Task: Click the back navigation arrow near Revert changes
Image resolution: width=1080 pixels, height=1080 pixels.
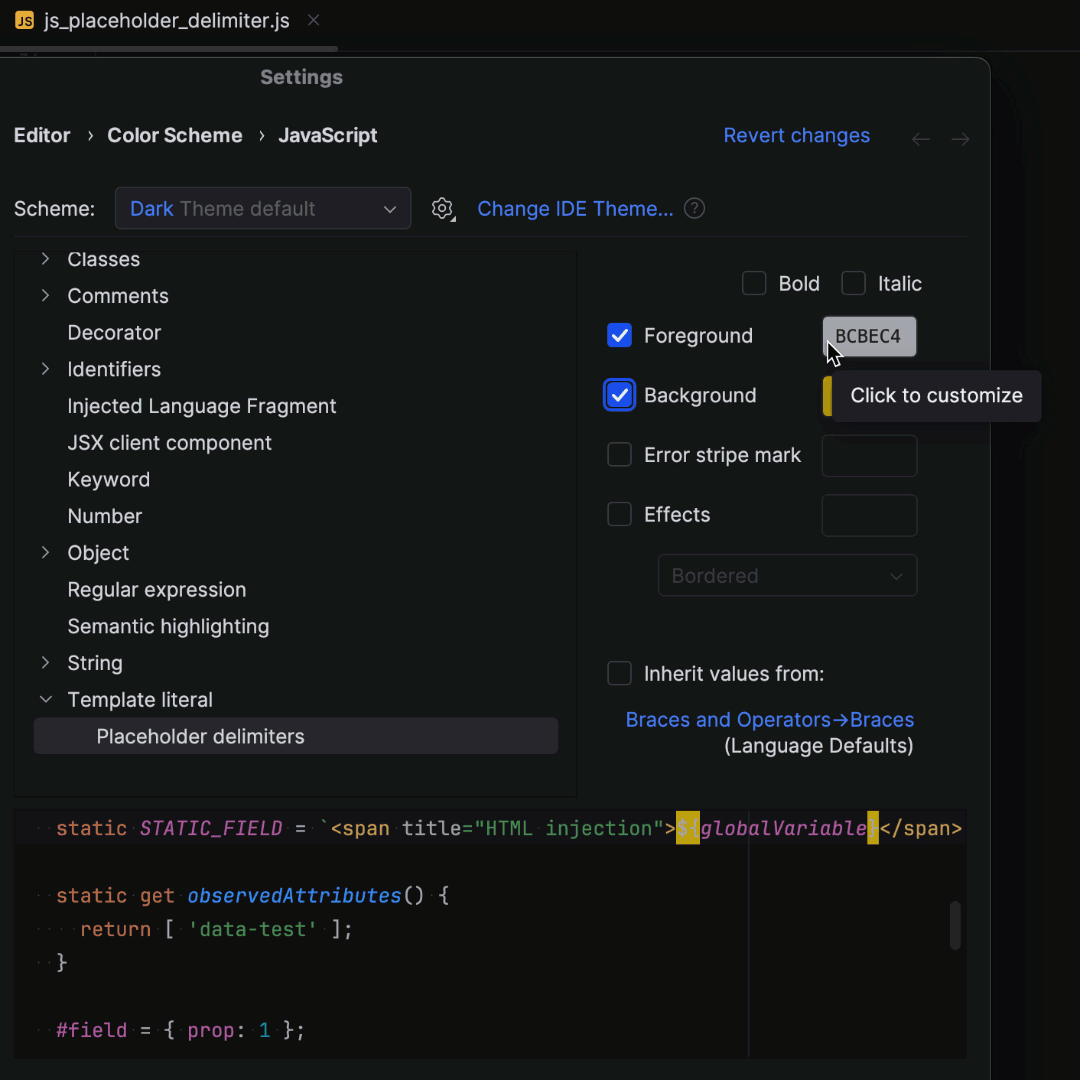Action: [920, 139]
